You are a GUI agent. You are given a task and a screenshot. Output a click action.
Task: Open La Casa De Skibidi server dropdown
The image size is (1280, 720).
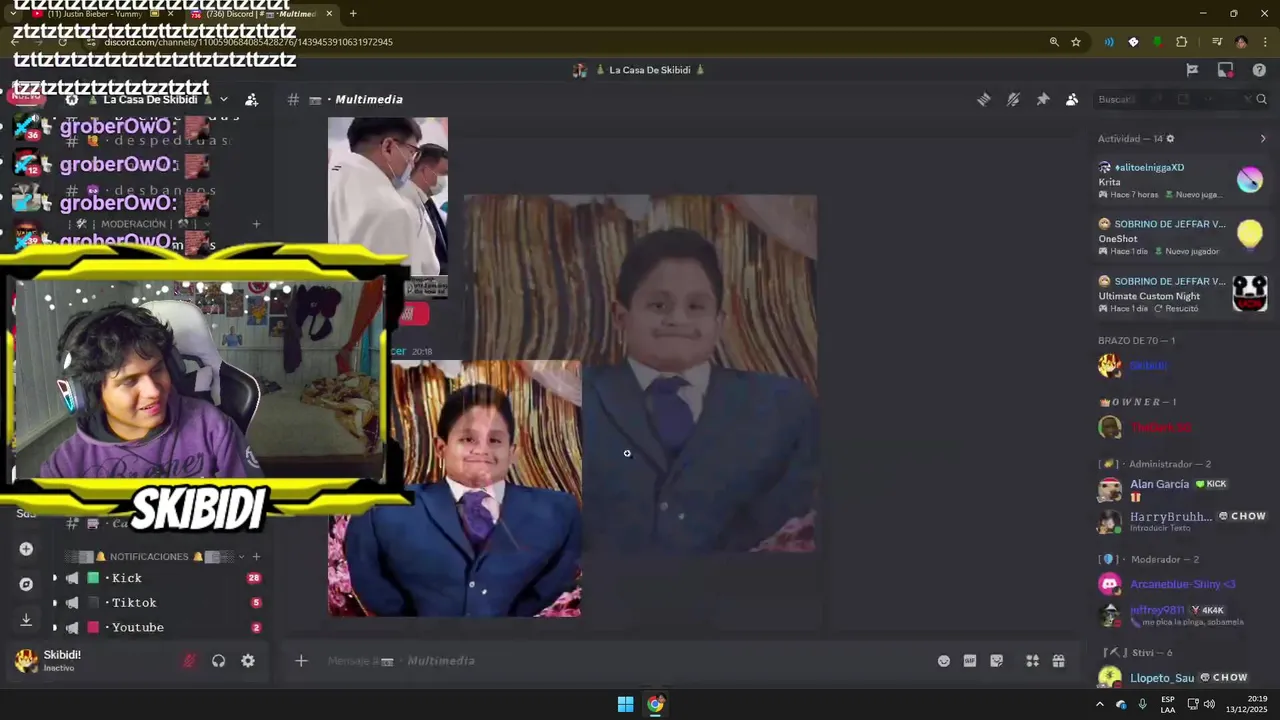click(224, 99)
